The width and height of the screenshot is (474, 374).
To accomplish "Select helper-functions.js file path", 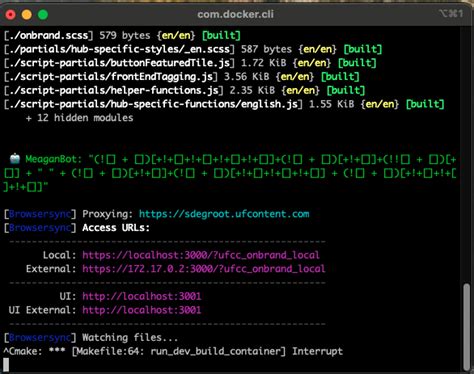I will click(x=114, y=90).
